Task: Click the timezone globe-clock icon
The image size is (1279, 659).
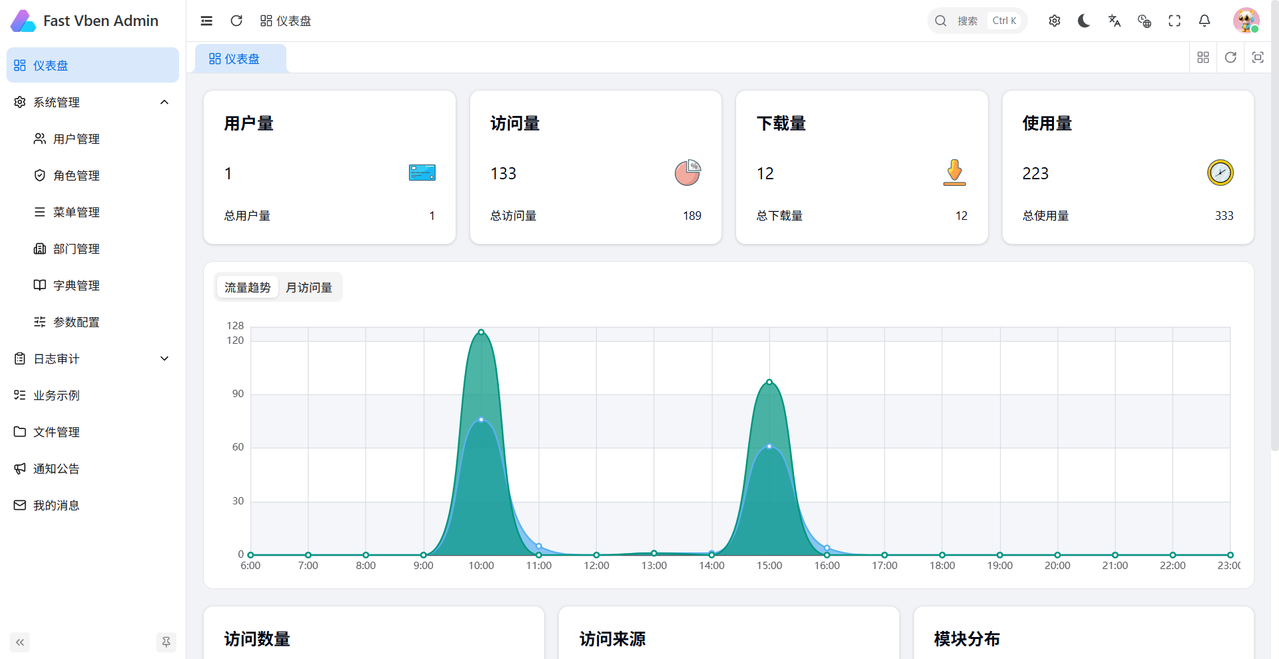Action: pyautogui.click(x=1144, y=20)
